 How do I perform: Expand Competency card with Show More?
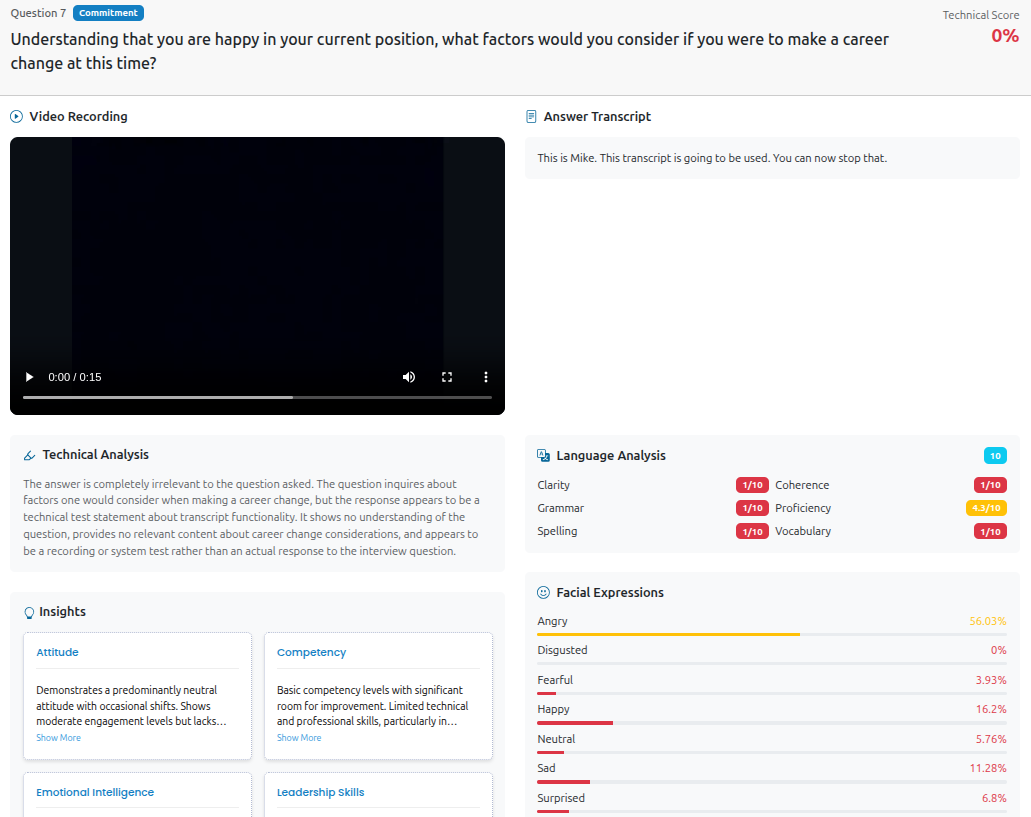coord(299,738)
